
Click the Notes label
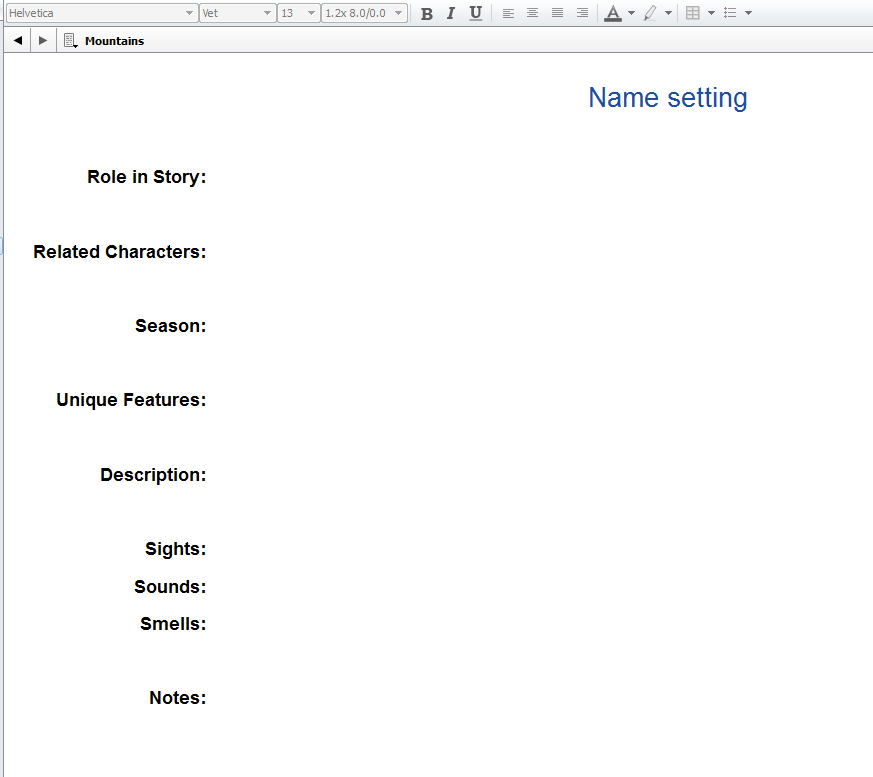(x=178, y=698)
